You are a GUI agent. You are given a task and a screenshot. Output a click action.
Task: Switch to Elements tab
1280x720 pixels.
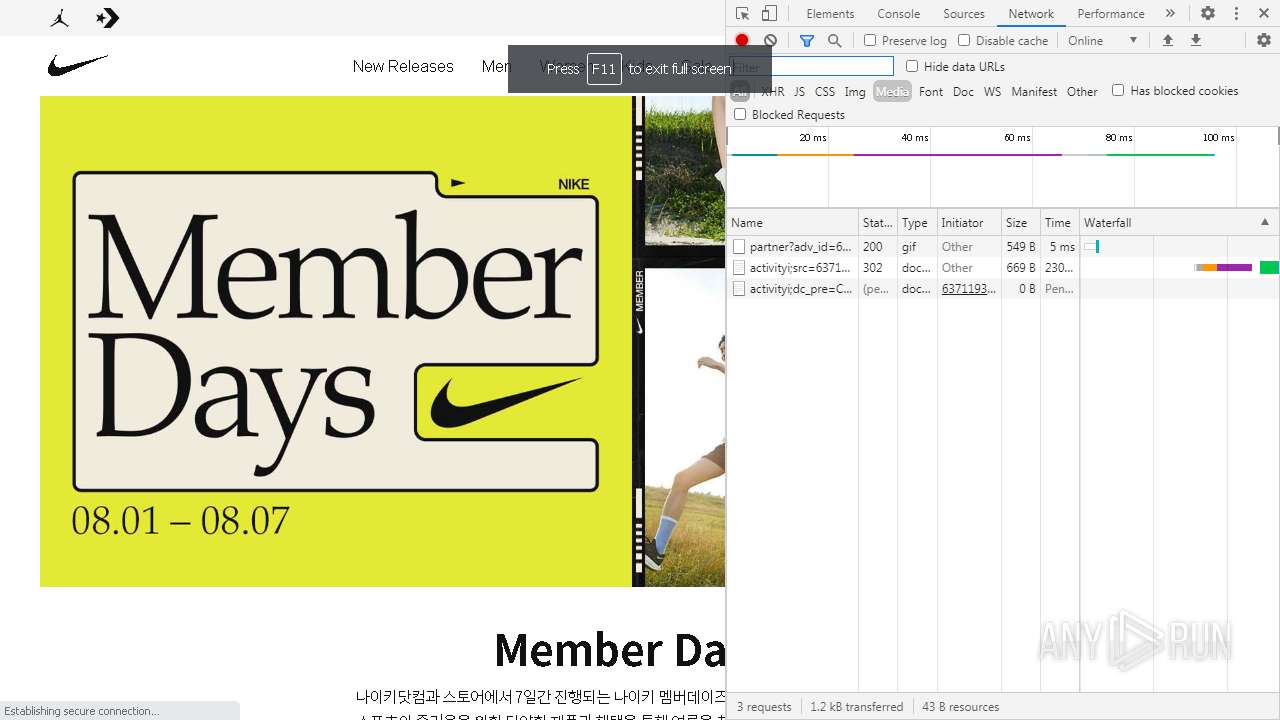830,13
